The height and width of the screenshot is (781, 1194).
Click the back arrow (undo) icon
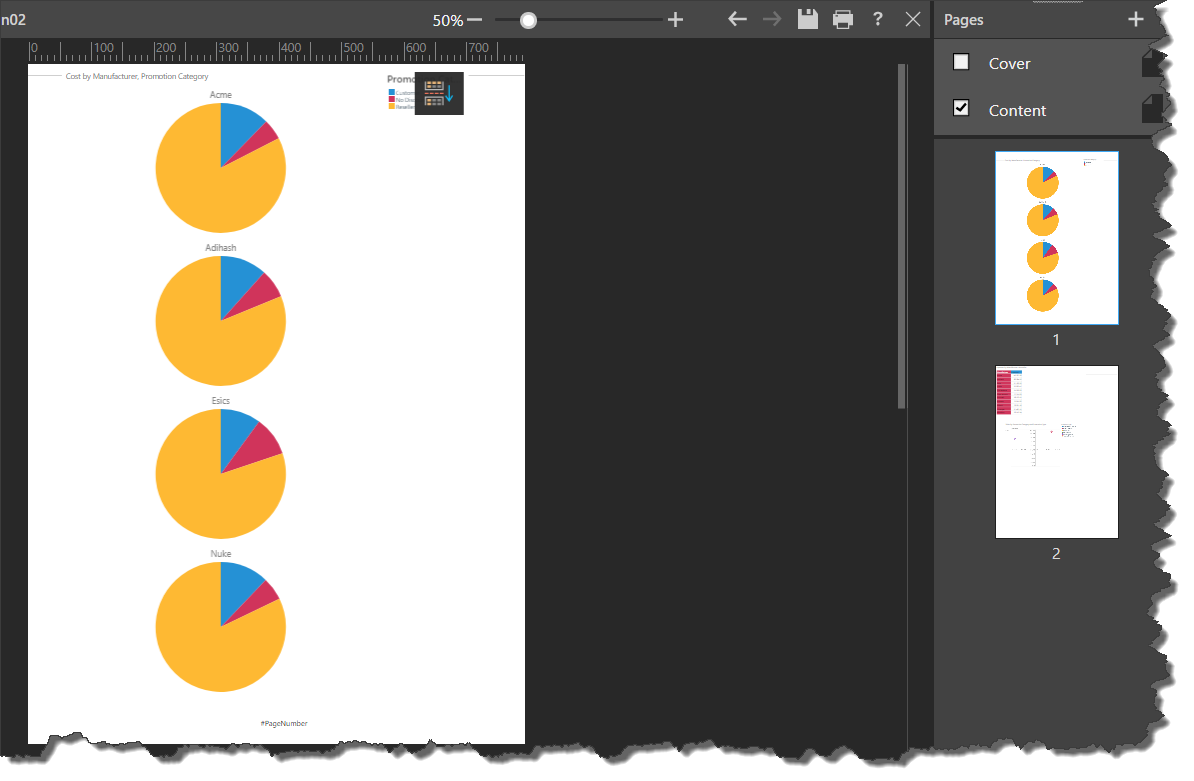click(x=737, y=19)
